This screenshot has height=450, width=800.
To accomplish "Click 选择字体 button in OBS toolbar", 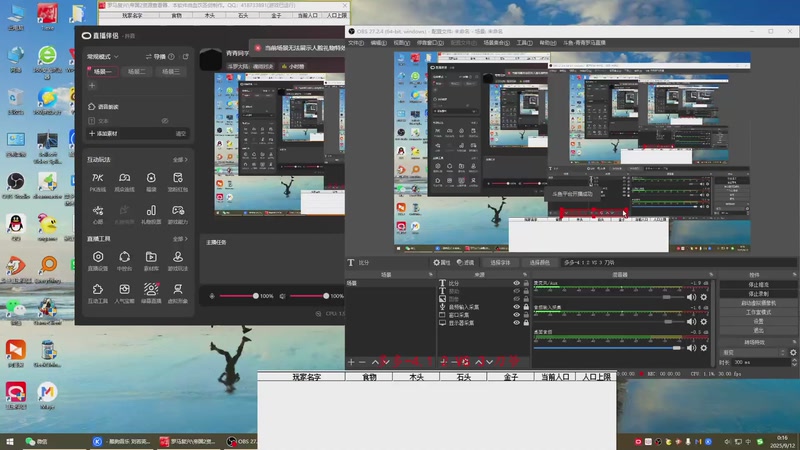I will 500,263.
